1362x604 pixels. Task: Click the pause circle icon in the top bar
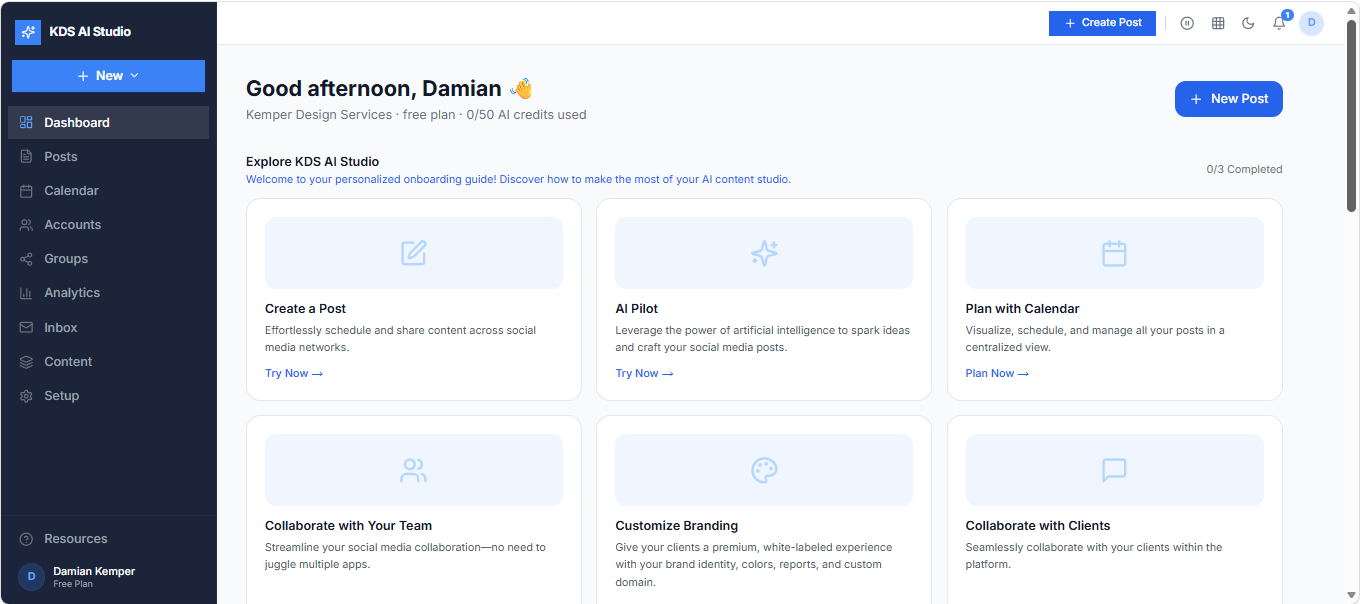1187,23
